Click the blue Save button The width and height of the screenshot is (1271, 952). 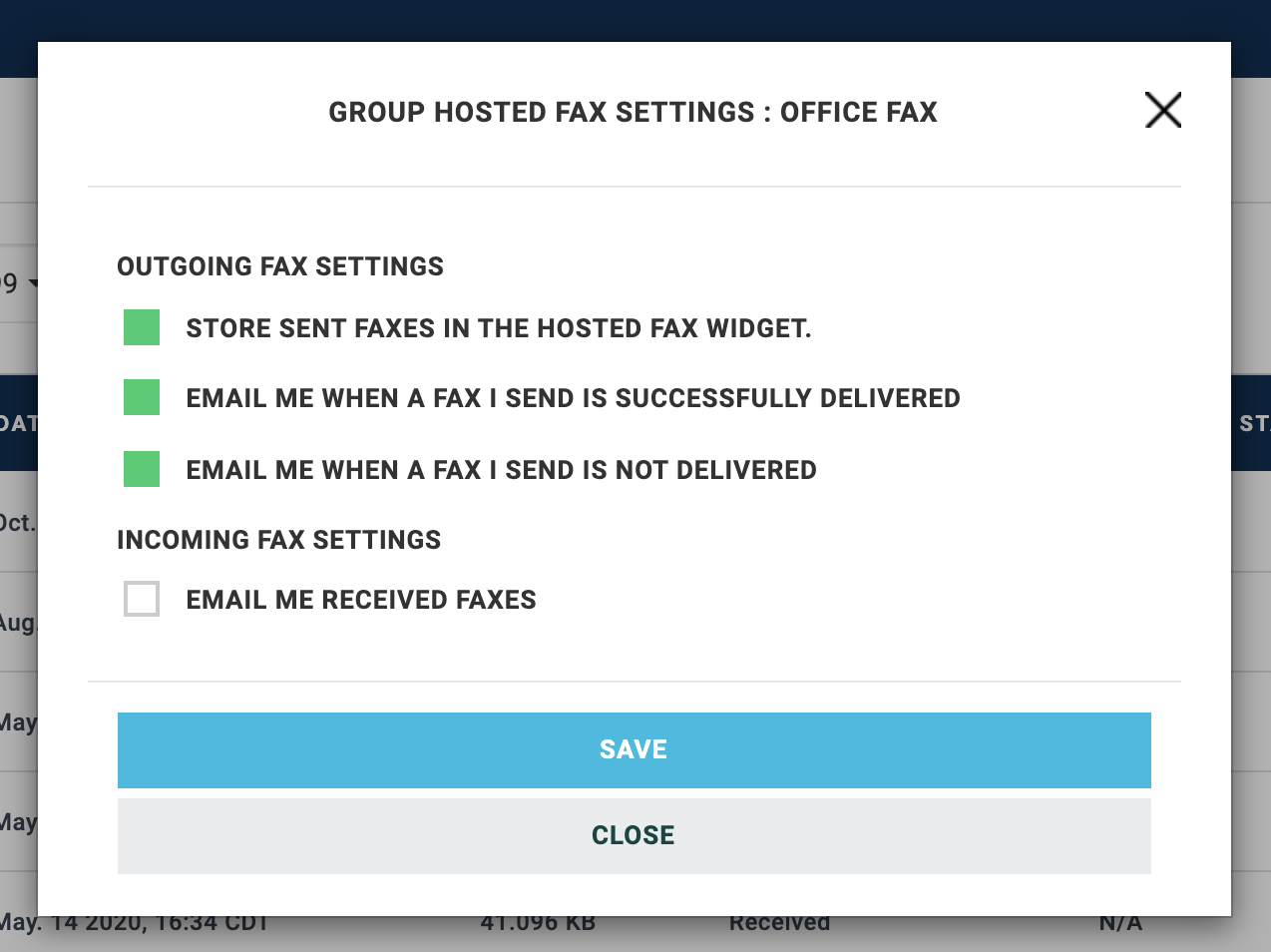[x=634, y=749]
